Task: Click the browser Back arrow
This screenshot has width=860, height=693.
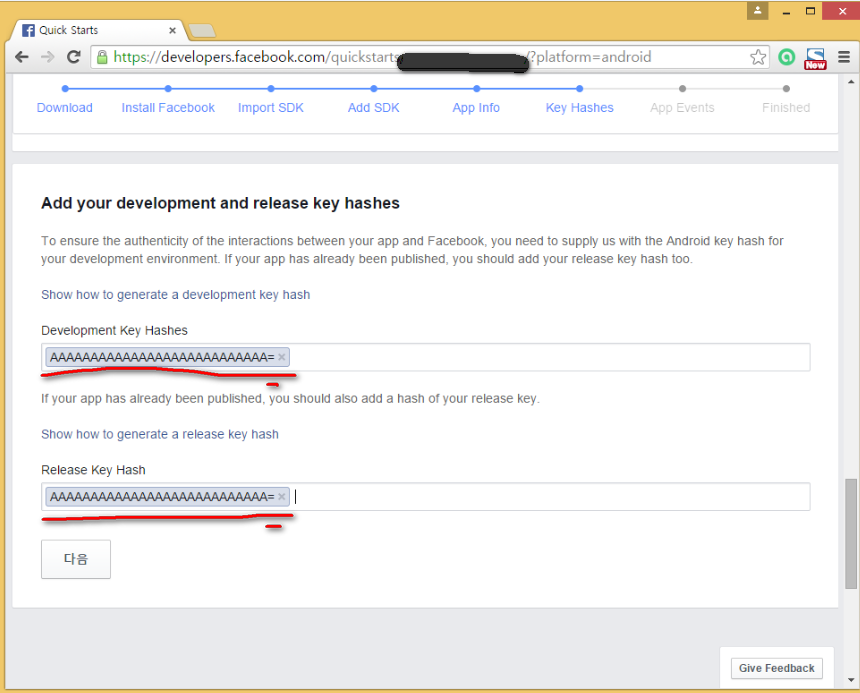Action: tap(22, 57)
